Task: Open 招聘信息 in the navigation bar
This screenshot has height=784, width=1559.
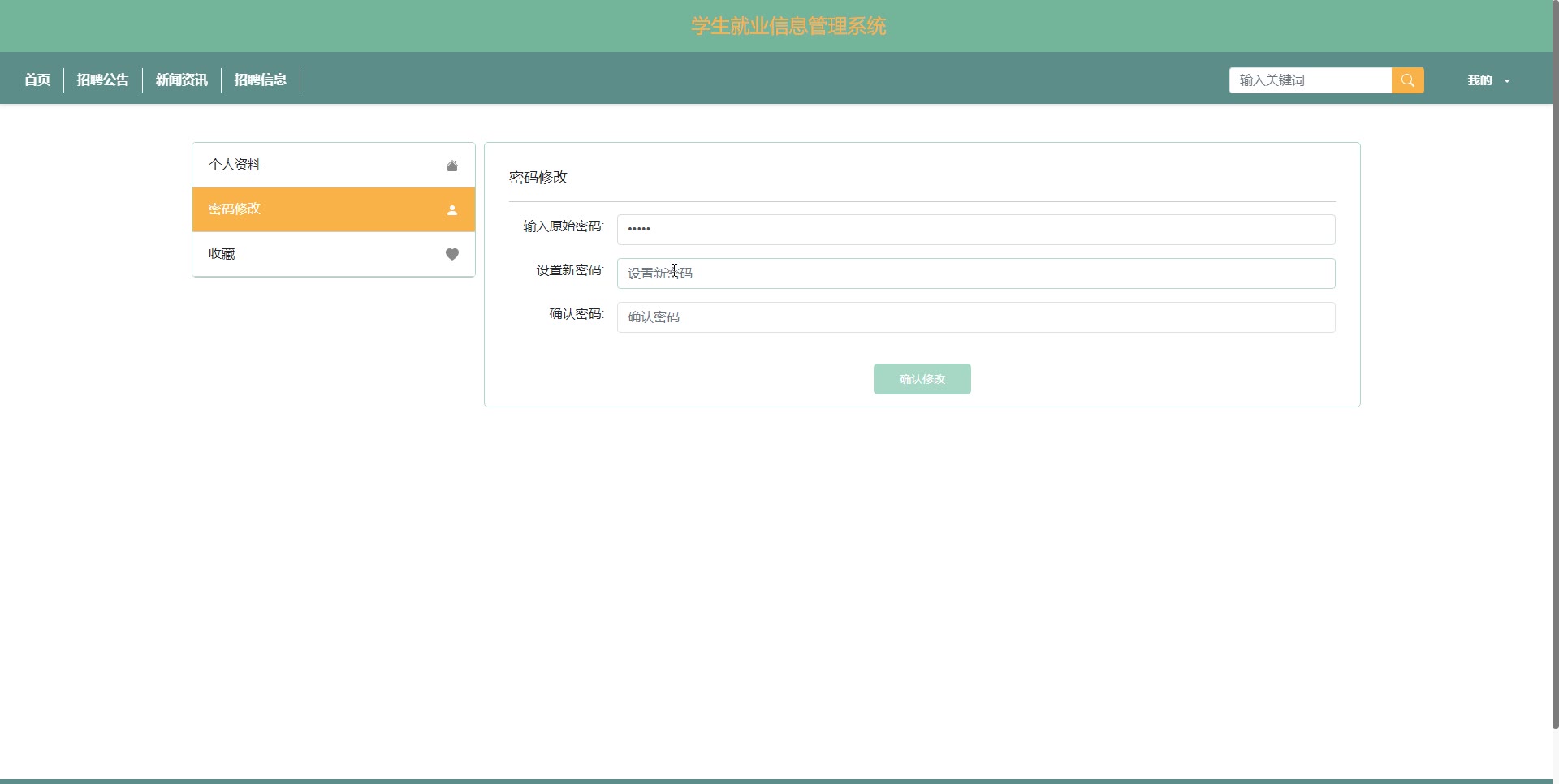Action: click(261, 80)
